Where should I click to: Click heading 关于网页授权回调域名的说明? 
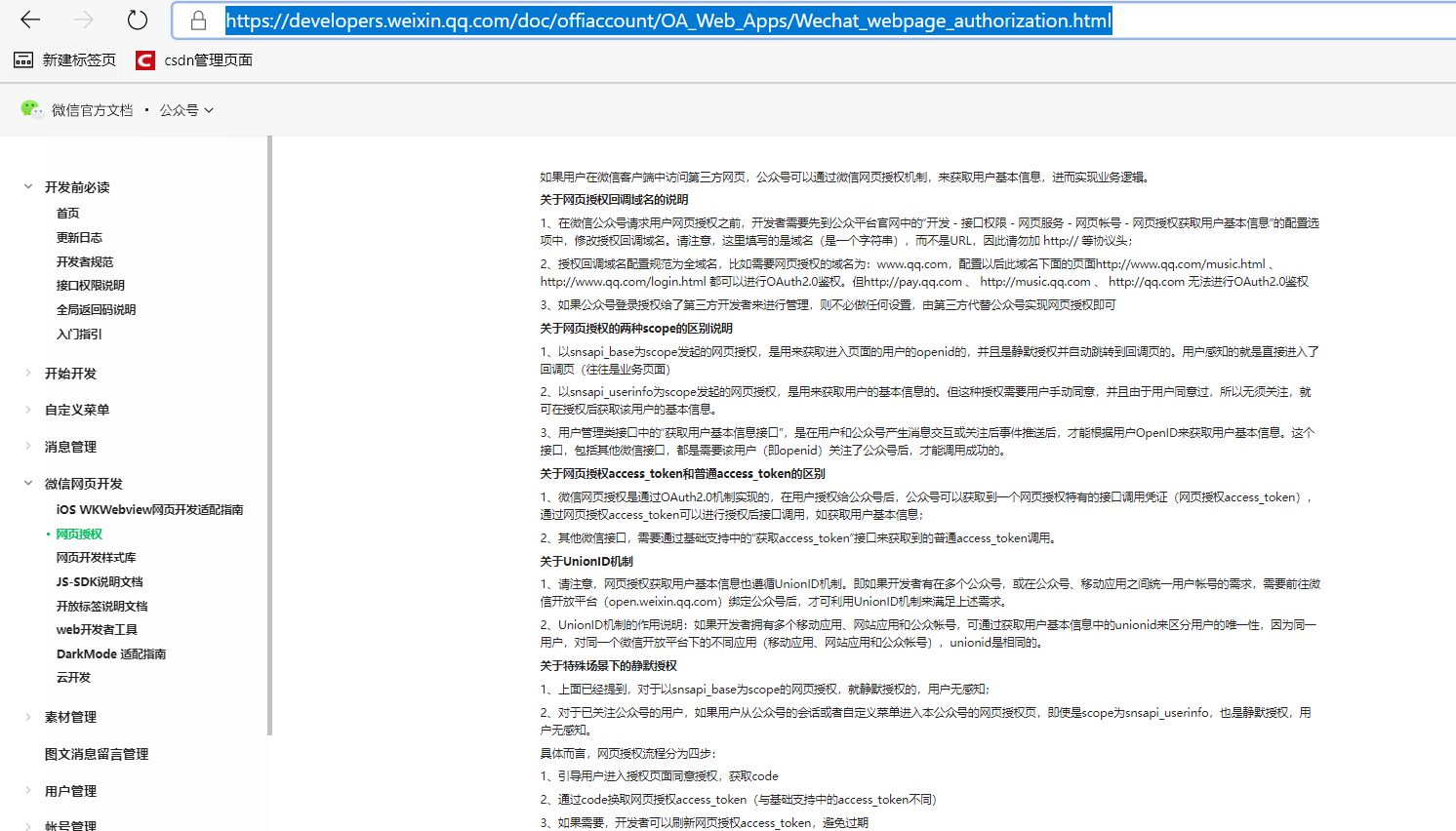coord(614,200)
